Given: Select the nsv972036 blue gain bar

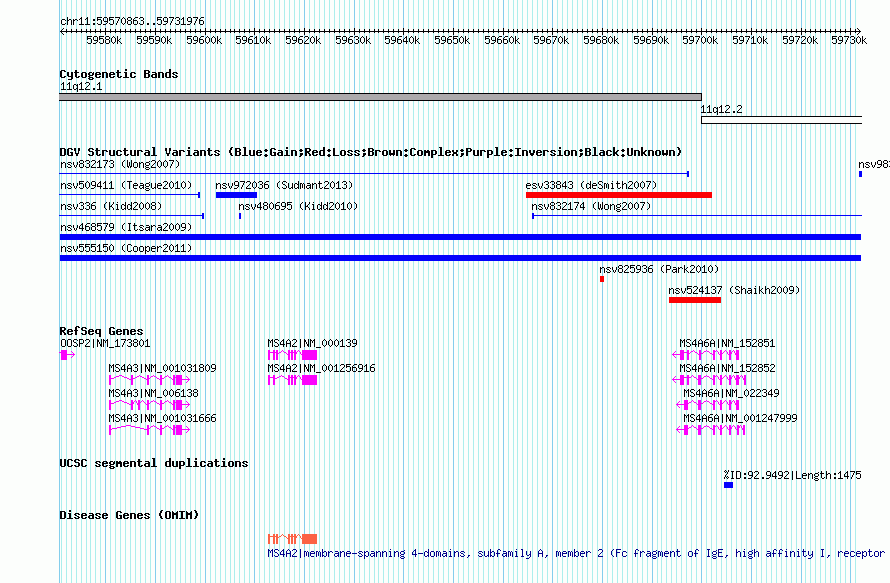Looking at the screenshot, I should pyautogui.click(x=236, y=195).
